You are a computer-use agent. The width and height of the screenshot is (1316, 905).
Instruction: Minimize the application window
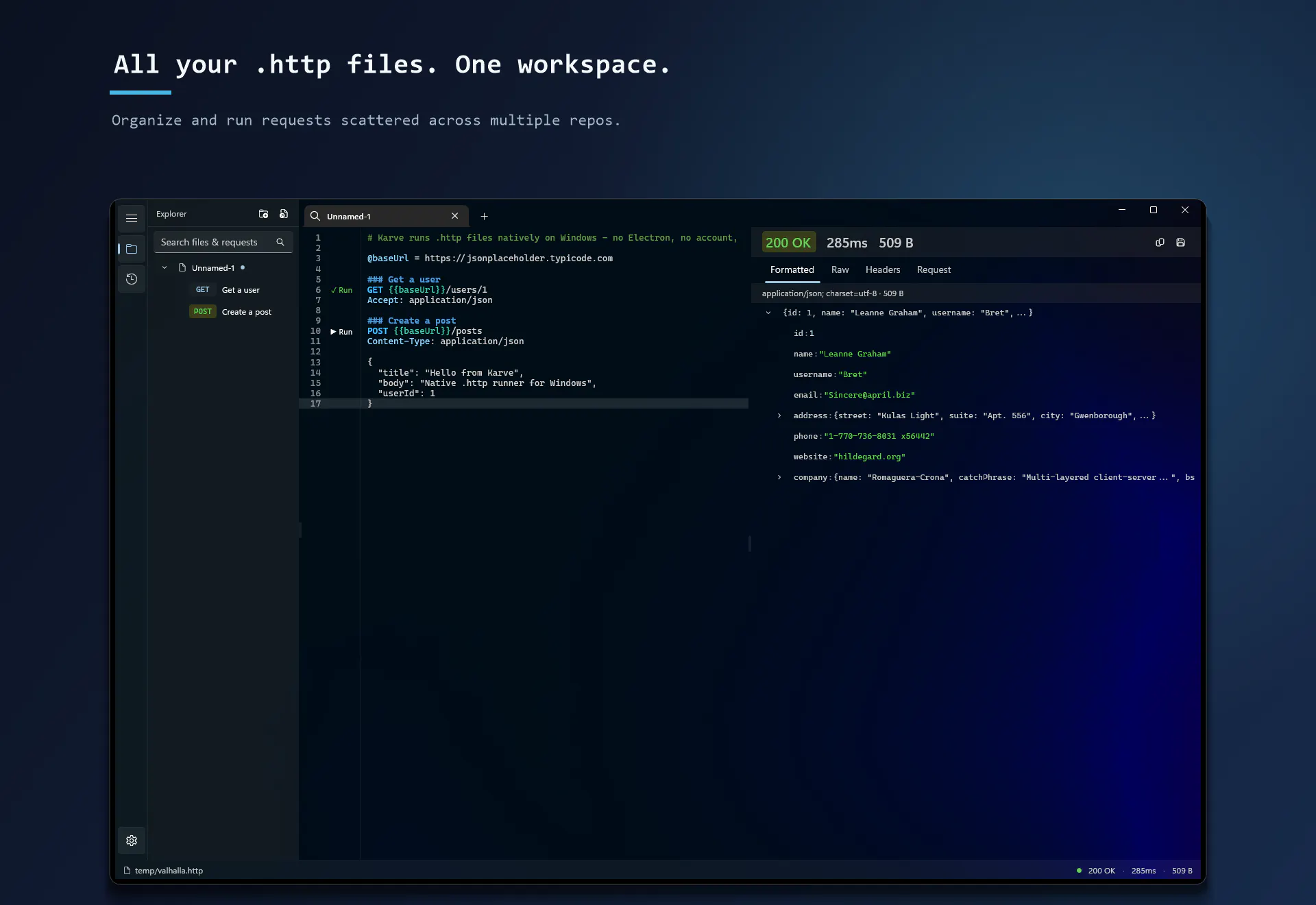(x=1122, y=210)
